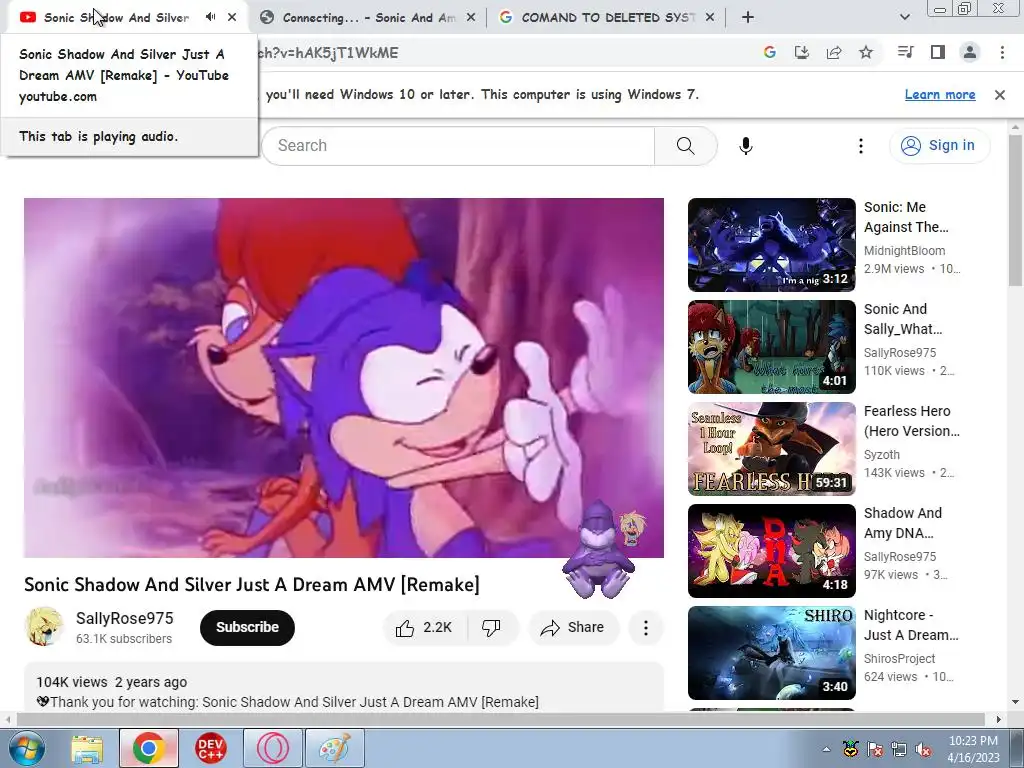Open Dev-C++ from the taskbar

tap(210, 748)
